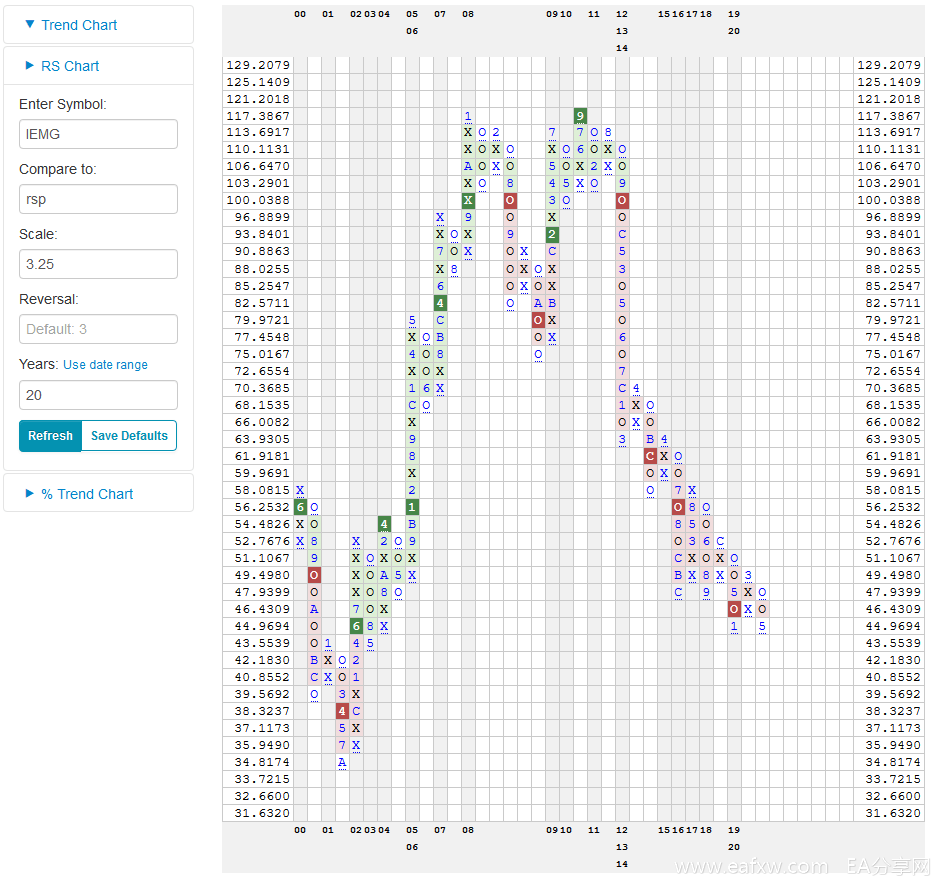This screenshot has width=936, height=881.
Task: Select red C cell in 61.9181 row
Action: (650, 456)
